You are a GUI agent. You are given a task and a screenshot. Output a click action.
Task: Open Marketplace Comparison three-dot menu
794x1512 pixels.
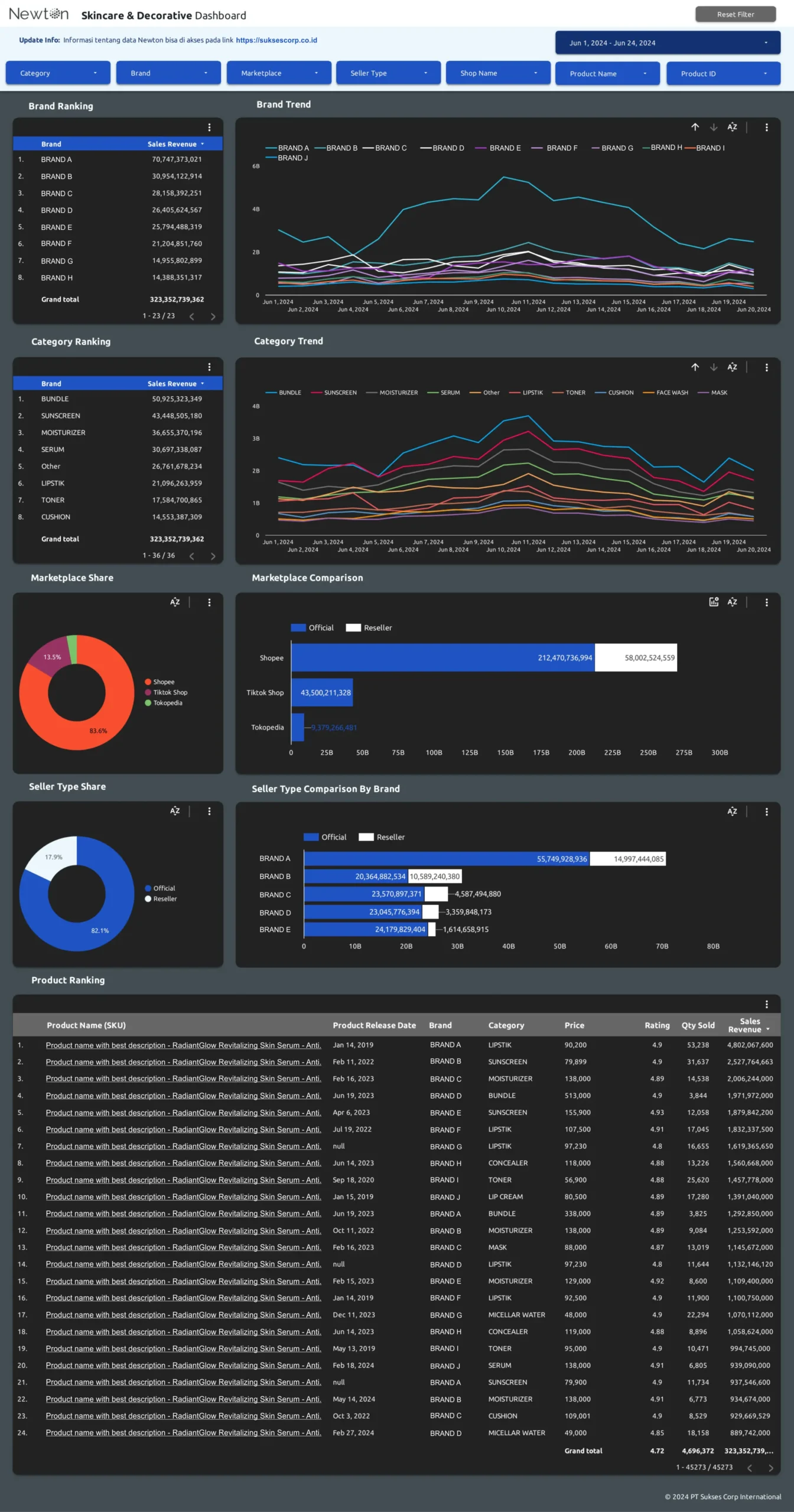pos(767,602)
